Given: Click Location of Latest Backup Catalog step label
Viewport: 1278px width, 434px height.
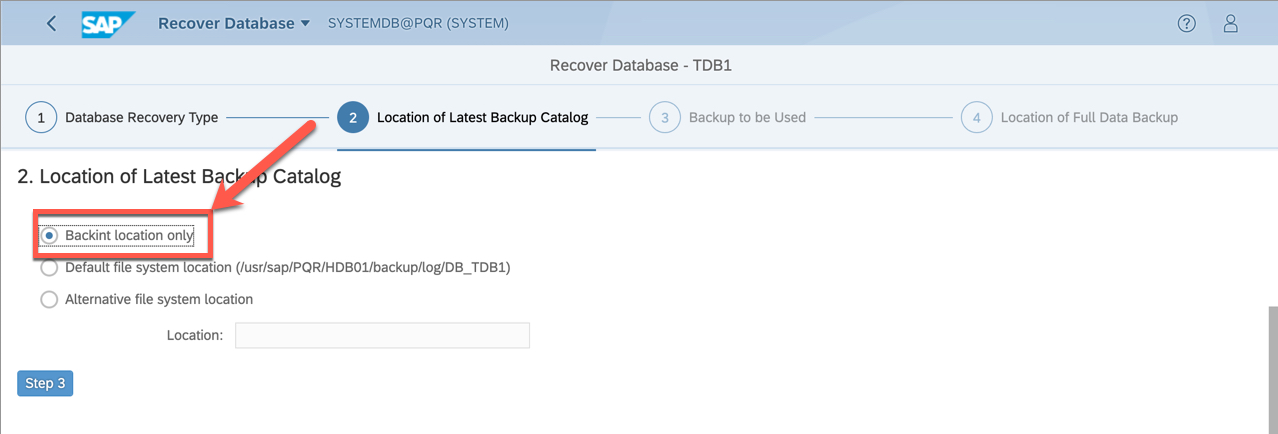Looking at the screenshot, I should [x=482, y=117].
